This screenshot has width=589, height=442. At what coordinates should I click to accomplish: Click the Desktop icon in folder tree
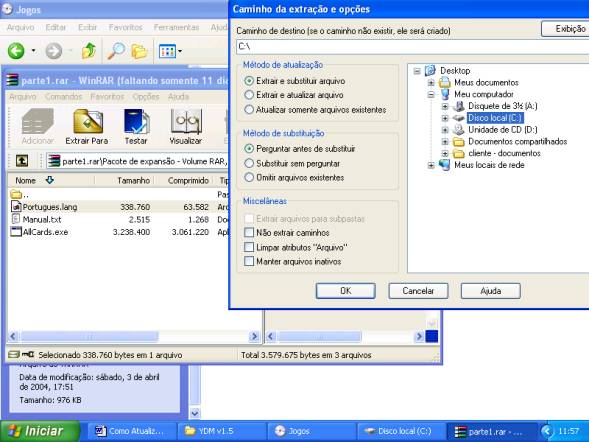point(430,70)
